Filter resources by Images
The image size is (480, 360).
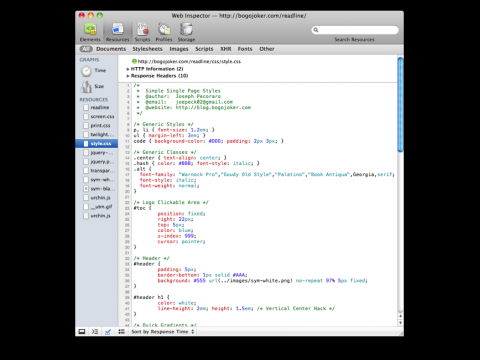[179, 49]
